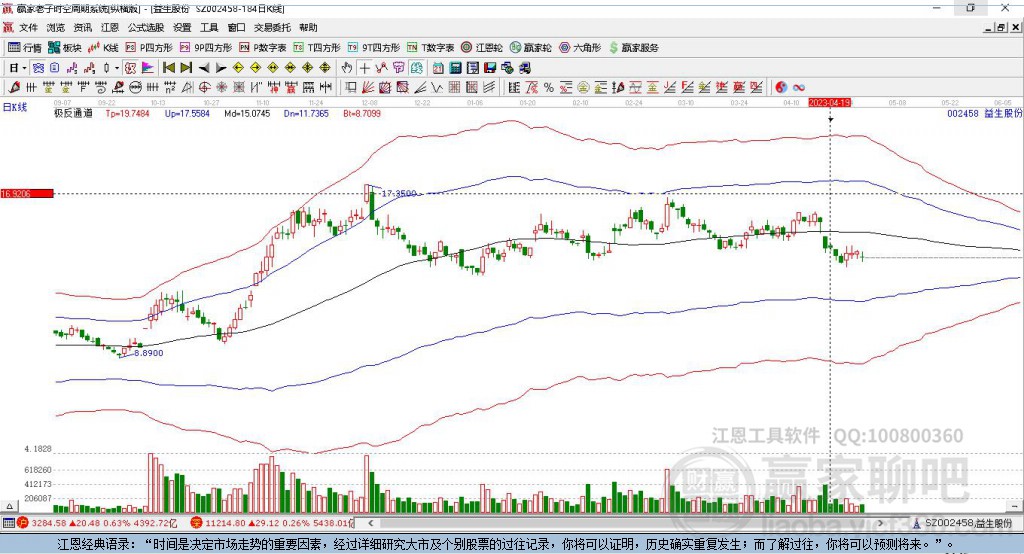Jump to first bar with skip-start icon
Viewport: 1024px width, 554px height.
(168, 68)
